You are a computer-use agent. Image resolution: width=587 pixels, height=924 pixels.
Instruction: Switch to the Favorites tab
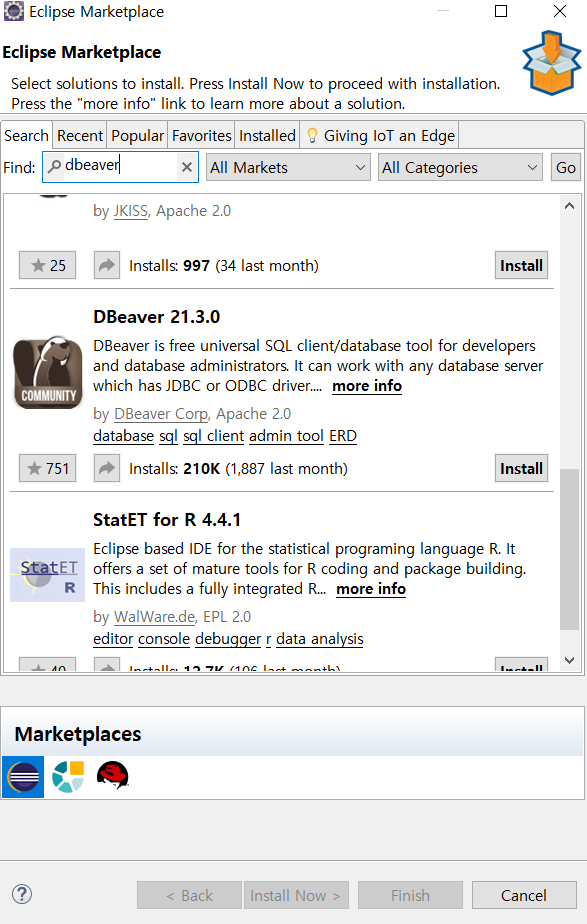tap(202, 136)
